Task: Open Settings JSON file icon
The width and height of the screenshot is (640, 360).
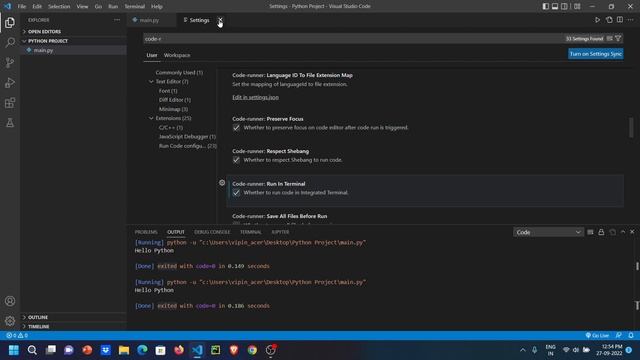Action: coord(609,20)
